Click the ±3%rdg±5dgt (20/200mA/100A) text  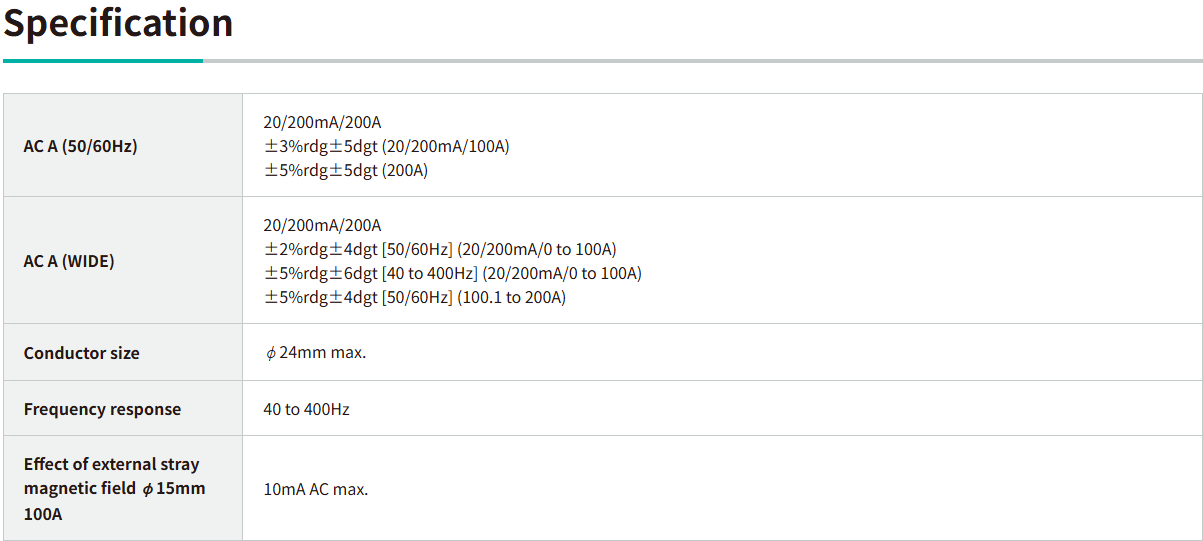click(386, 146)
